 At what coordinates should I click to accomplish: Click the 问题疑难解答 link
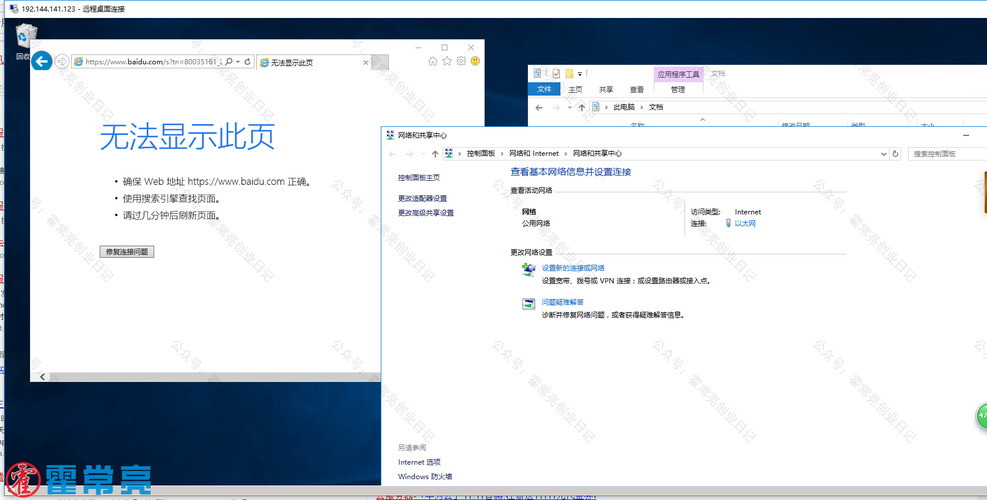pyautogui.click(x=563, y=302)
